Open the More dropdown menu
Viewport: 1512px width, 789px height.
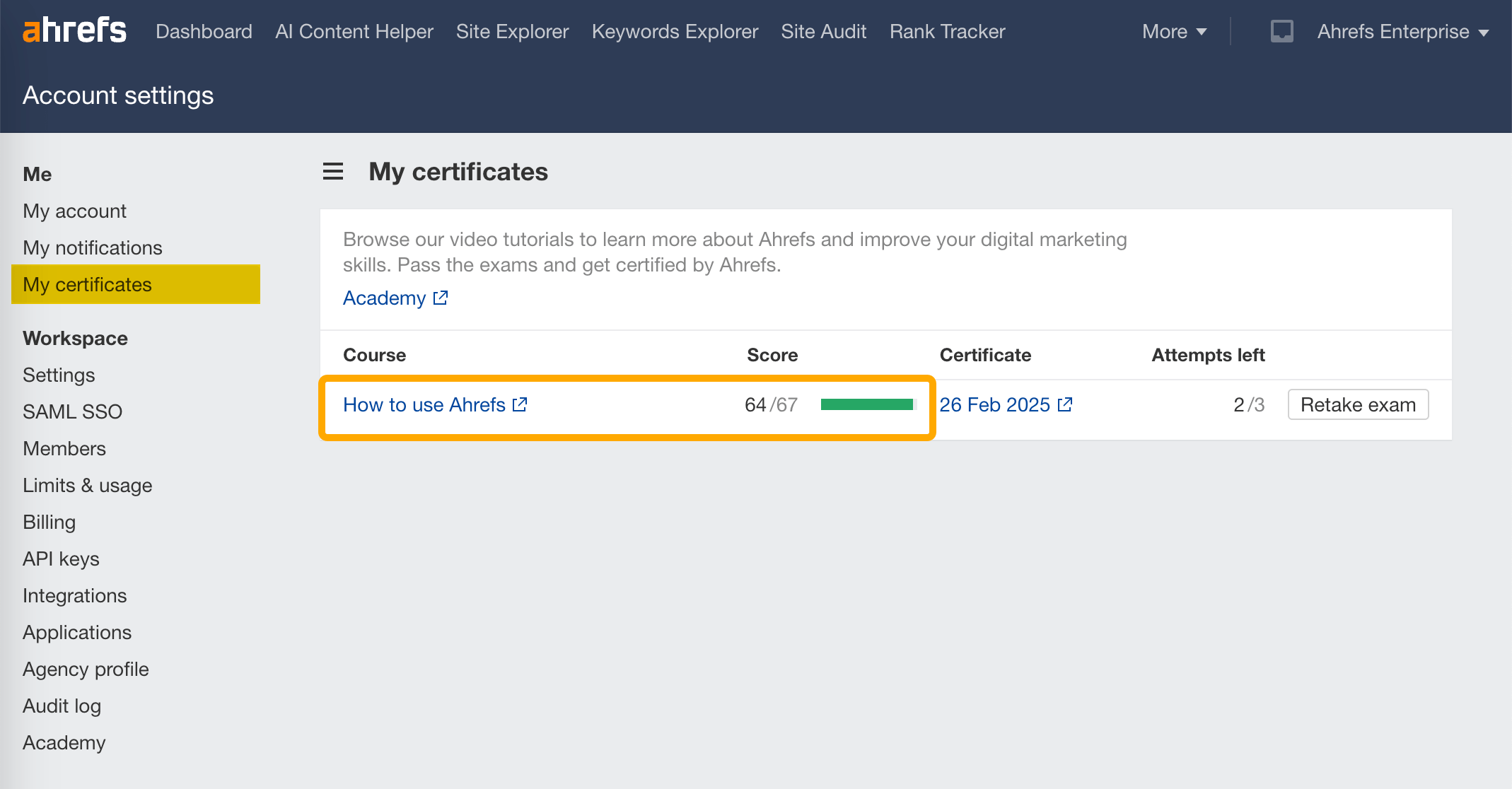[x=1174, y=32]
